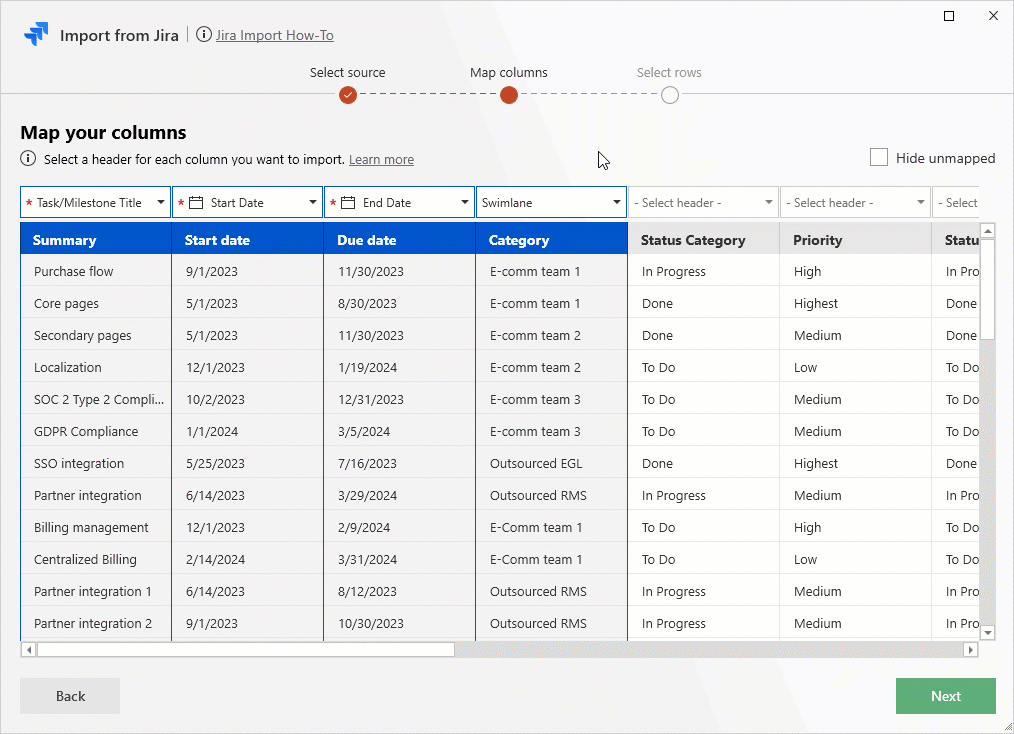The image size is (1014, 734).
Task: Open the Jira Import How-To link
Action: tap(274, 34)
